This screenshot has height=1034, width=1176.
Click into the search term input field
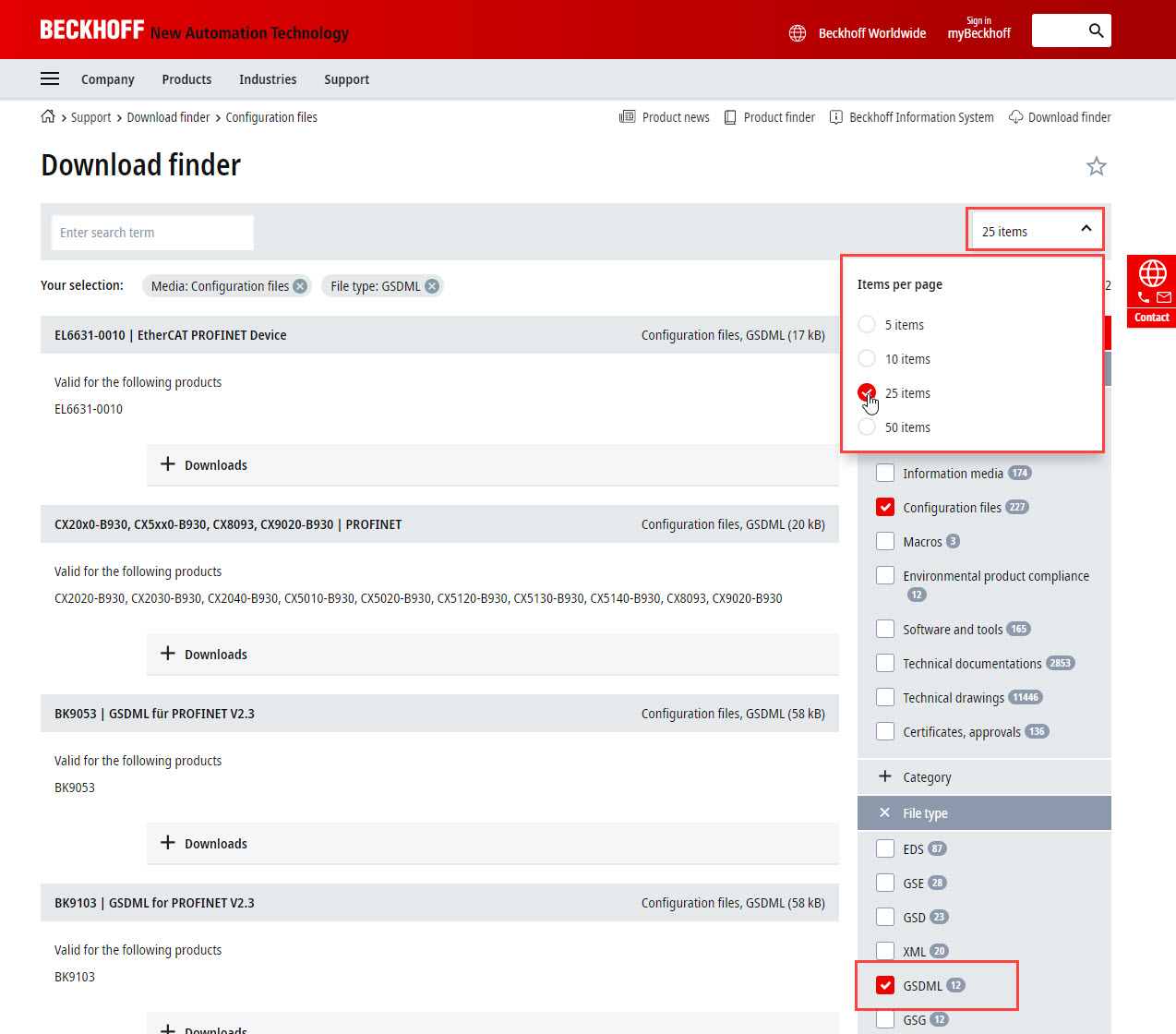151,232
